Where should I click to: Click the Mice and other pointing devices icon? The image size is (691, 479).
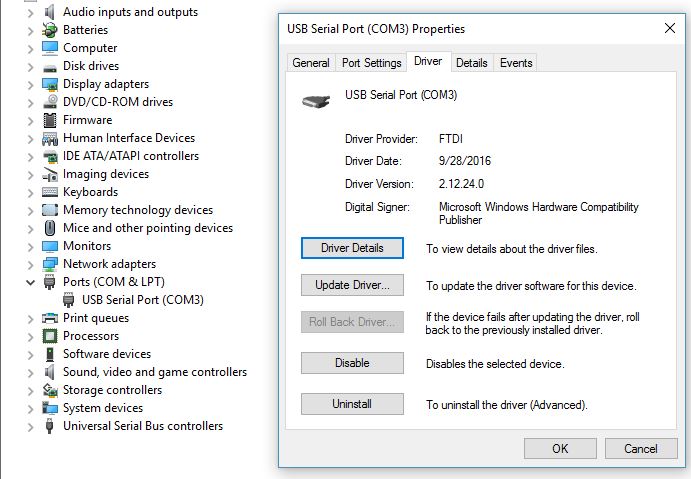[x=50, y=228]
